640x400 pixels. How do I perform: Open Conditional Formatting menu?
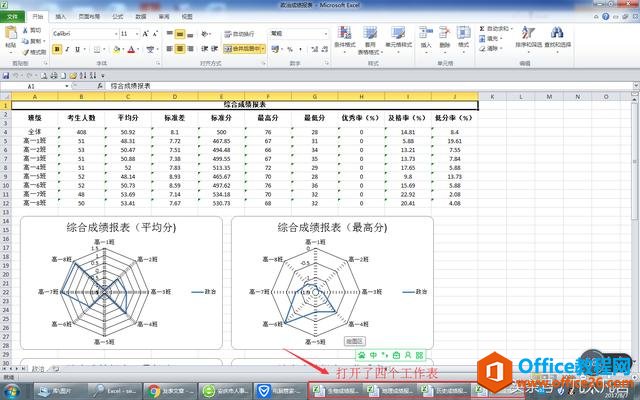344,40
